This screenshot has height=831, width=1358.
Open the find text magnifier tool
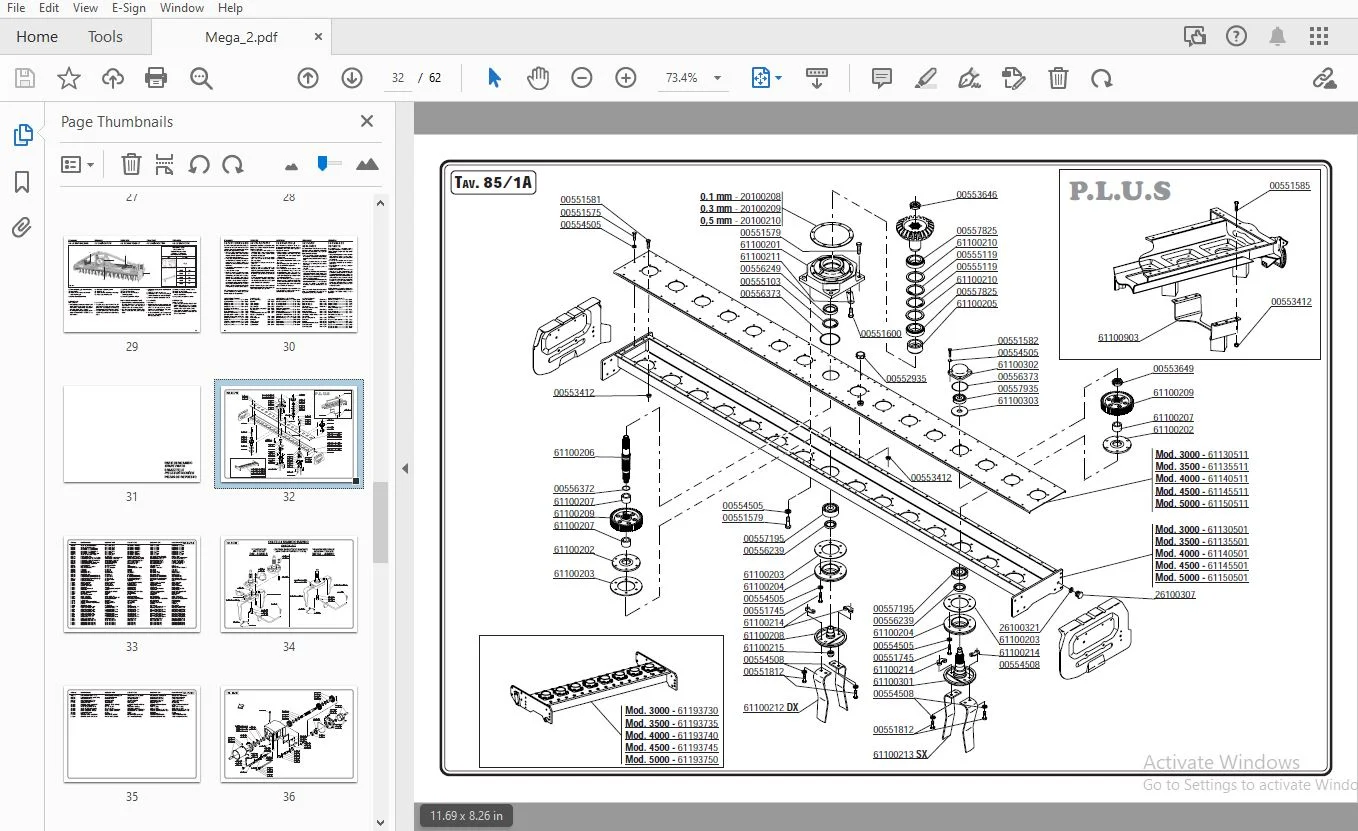coord(201,78)
